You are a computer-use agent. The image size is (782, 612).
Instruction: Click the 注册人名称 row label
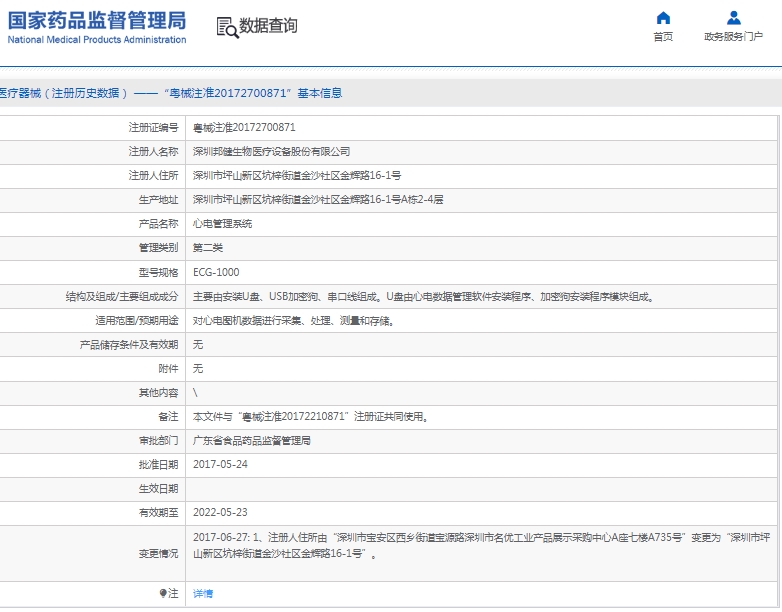[x=153, y=152]
